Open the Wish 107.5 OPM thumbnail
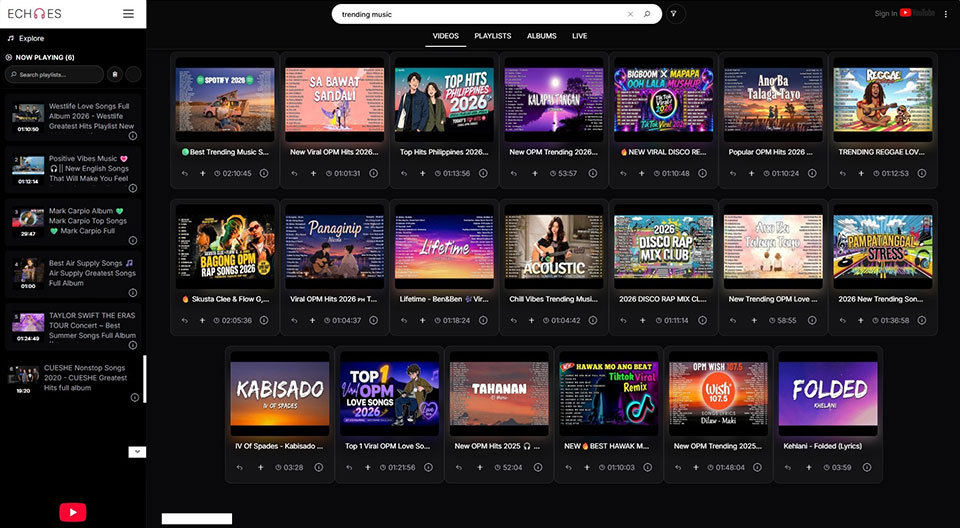 (x=718, y=394)
